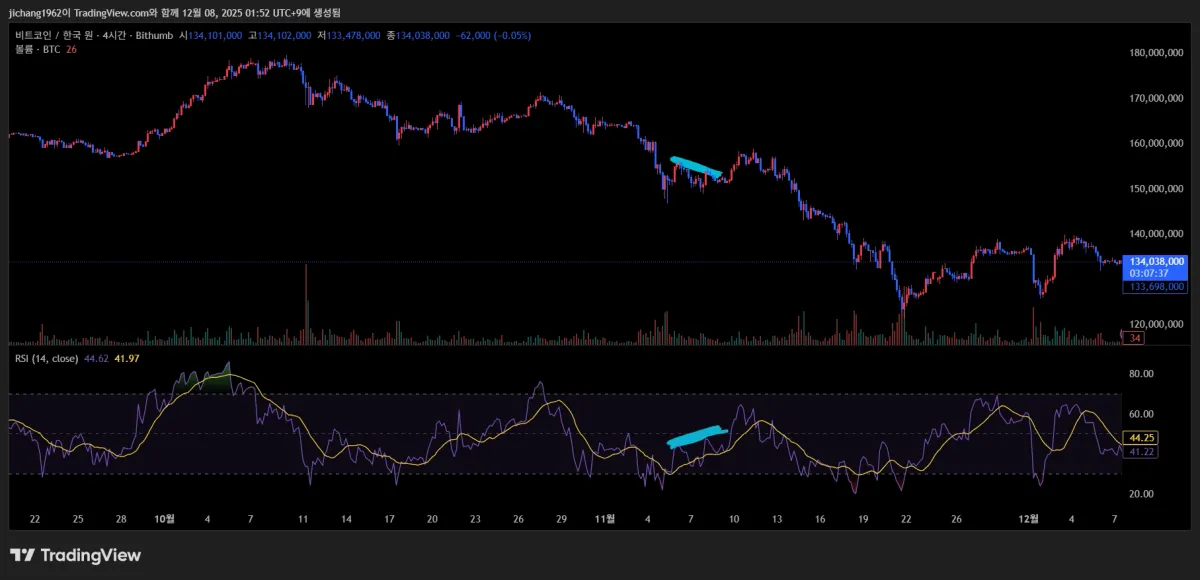This screenshot has width=1200, height=580.
Task: Click the 볼륨 · BTC volume indicator label
Action: 37,49
